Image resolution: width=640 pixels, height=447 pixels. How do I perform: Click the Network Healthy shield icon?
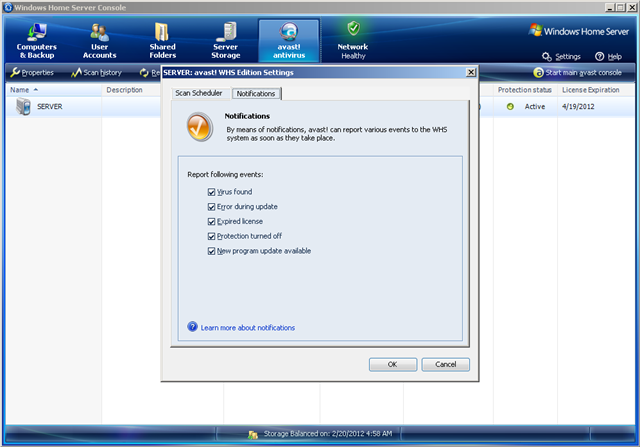point(353,29)
